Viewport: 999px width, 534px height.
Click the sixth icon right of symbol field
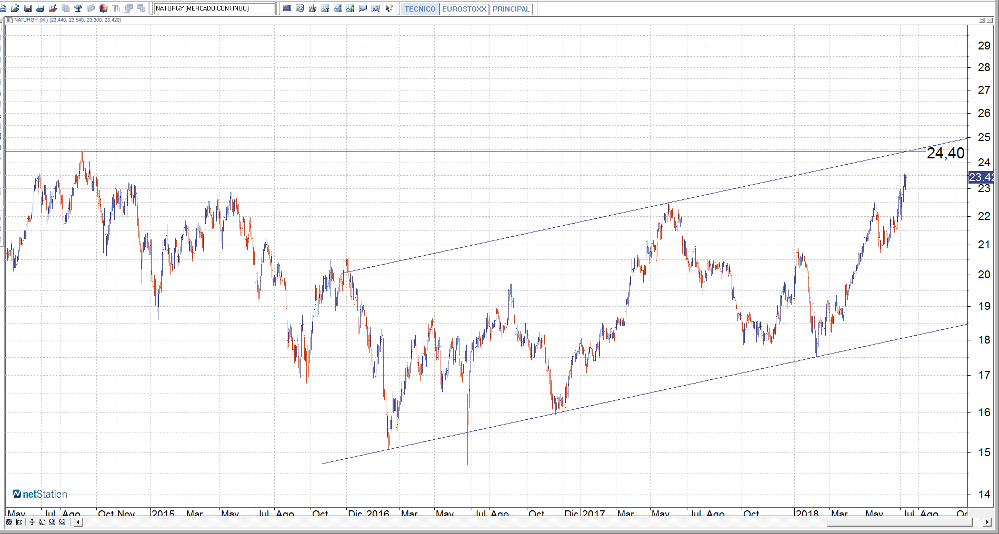click(x=350, y=8)
